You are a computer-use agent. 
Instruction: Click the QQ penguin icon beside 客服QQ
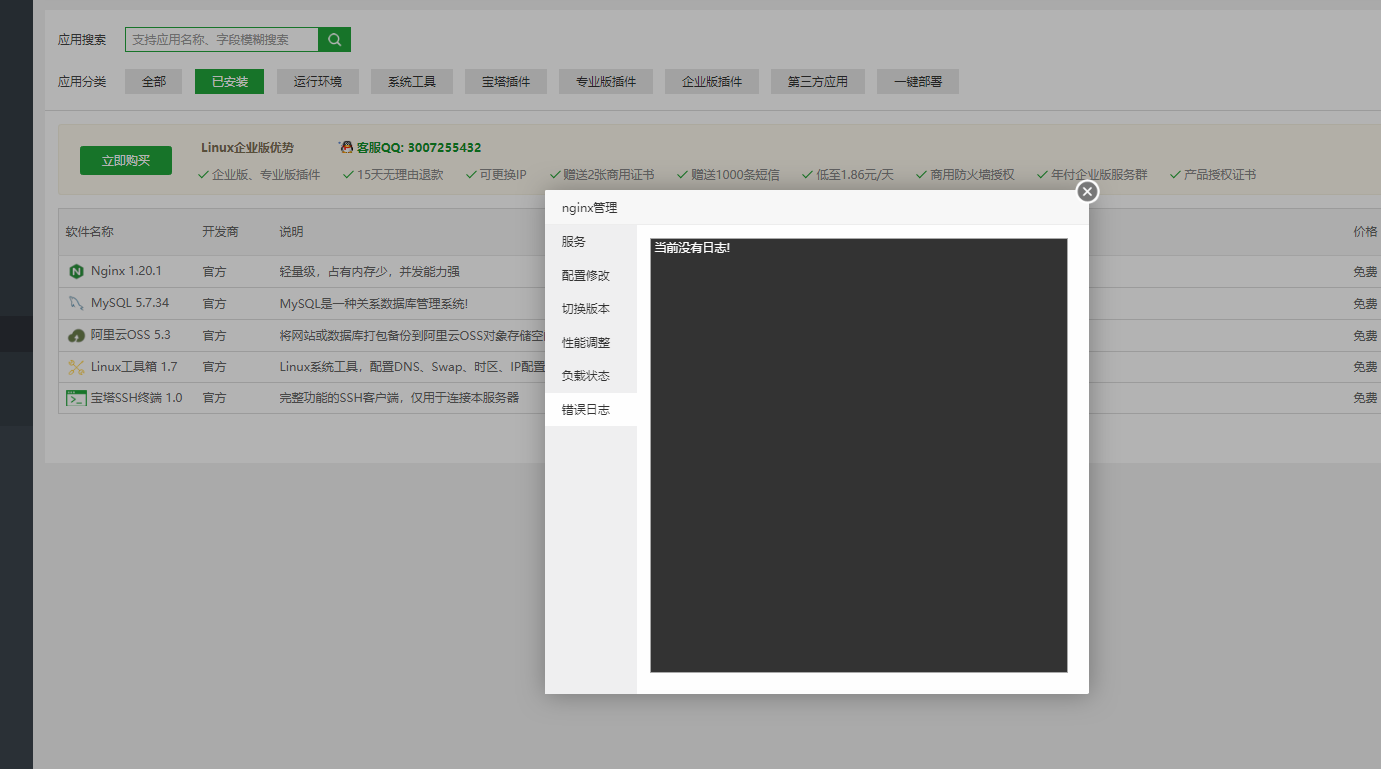[x=347, y=147]
